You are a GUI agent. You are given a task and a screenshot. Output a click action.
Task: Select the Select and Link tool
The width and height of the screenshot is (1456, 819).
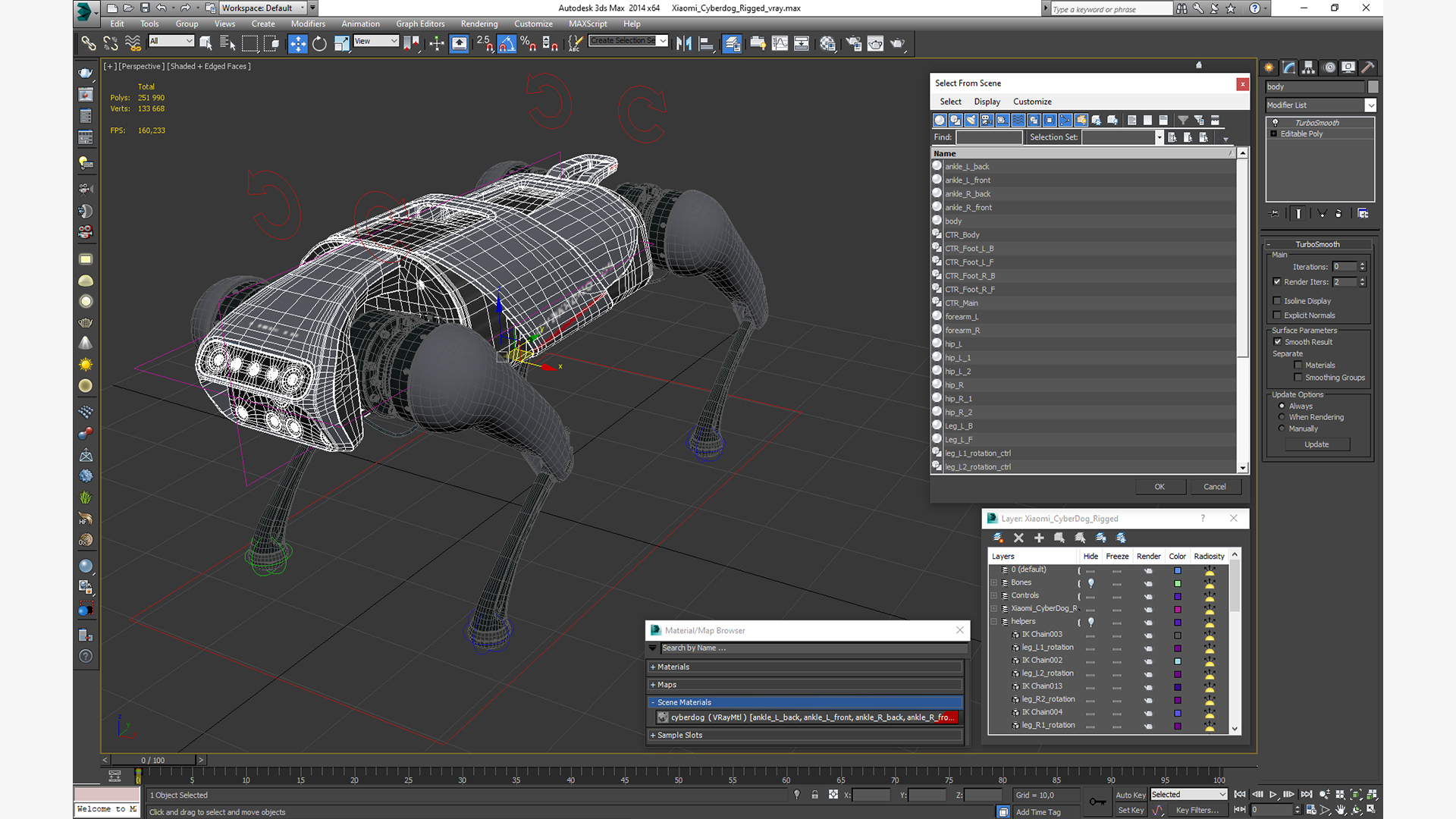[89, 43]
